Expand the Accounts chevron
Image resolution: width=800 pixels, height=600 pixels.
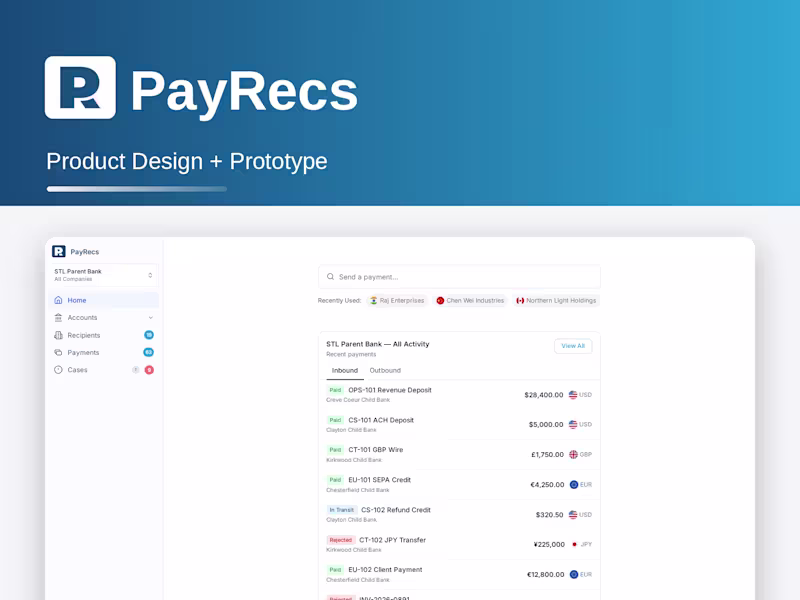(151, 317)
